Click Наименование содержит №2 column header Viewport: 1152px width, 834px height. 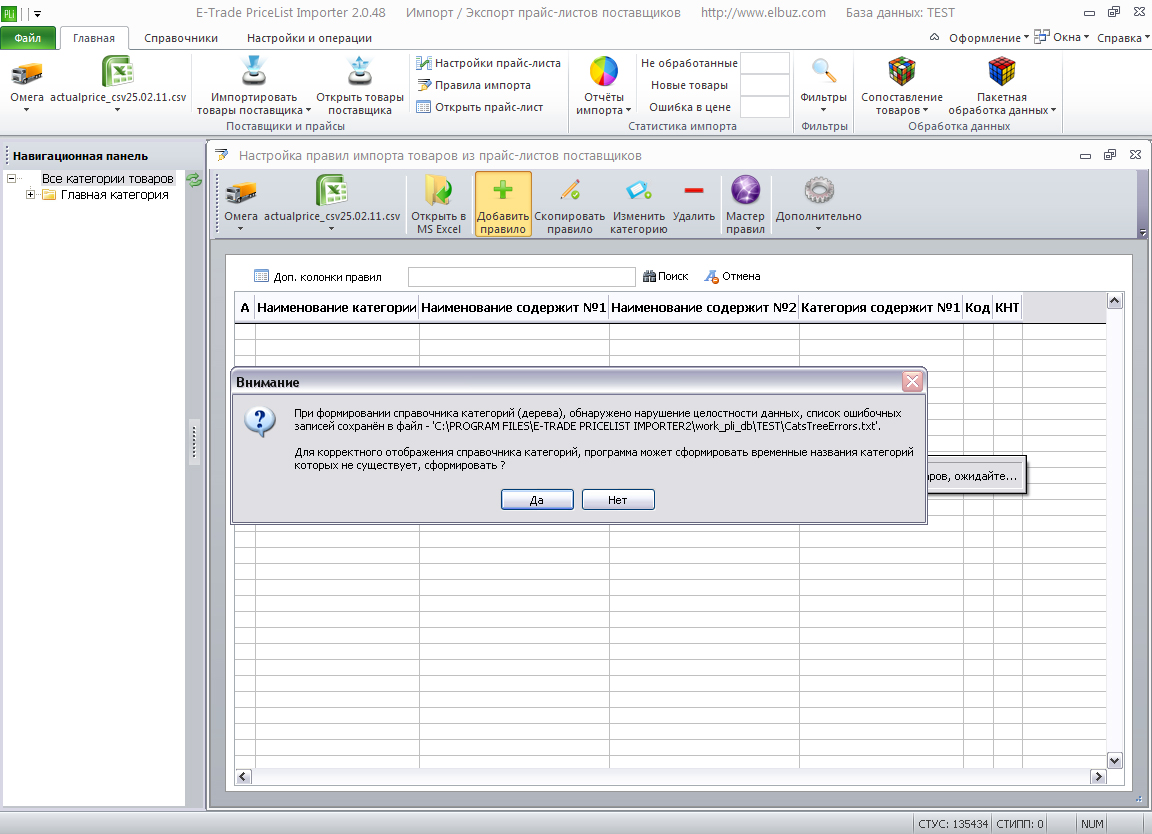(704, 308)
